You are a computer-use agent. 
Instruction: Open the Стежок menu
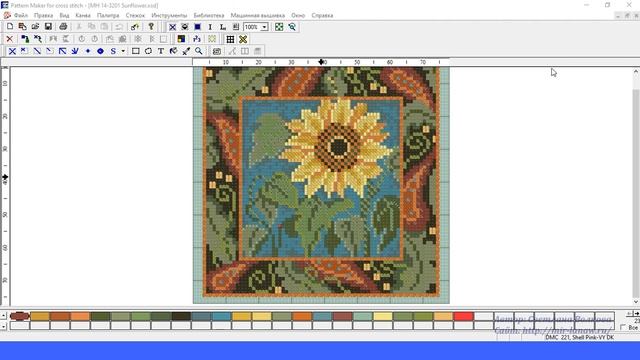pos(135,16)
